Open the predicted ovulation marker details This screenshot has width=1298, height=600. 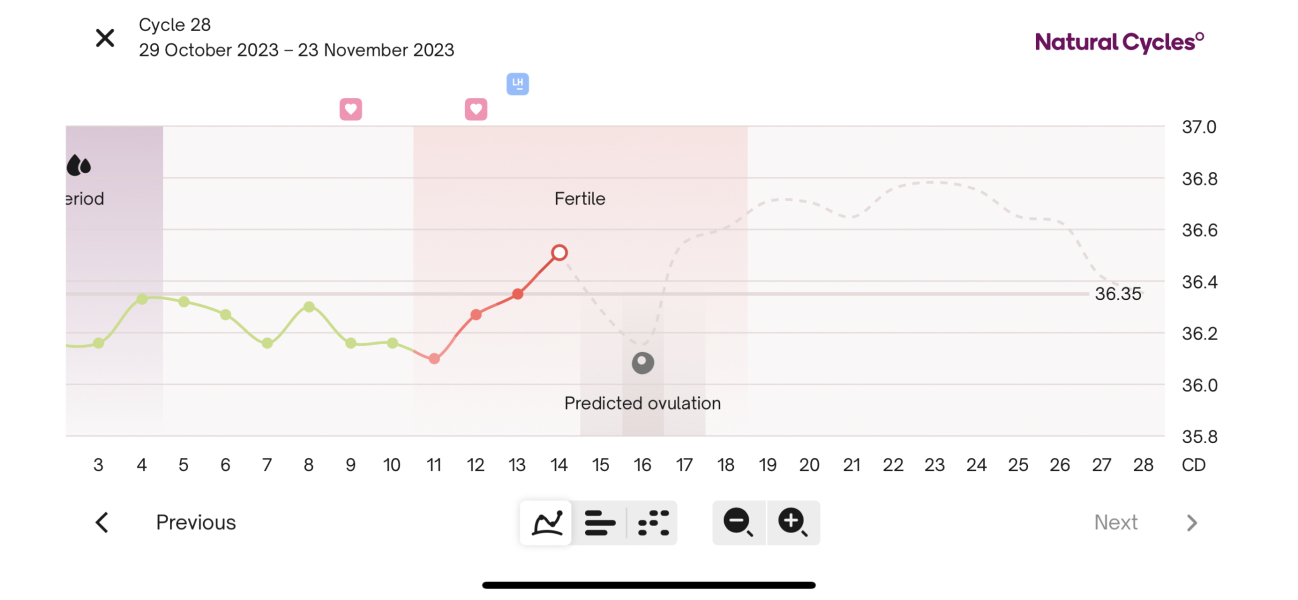pos(642,362)
